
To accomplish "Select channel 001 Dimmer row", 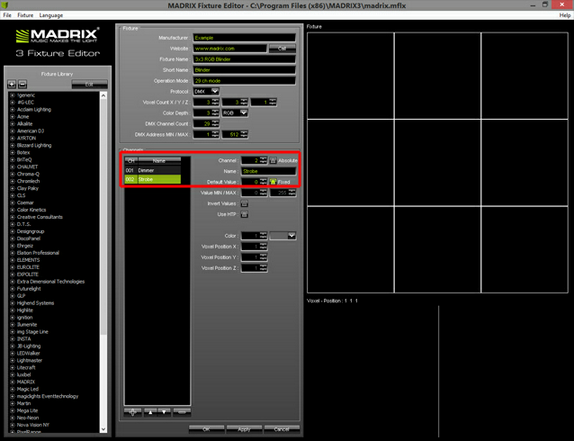I will pos(153,170).
